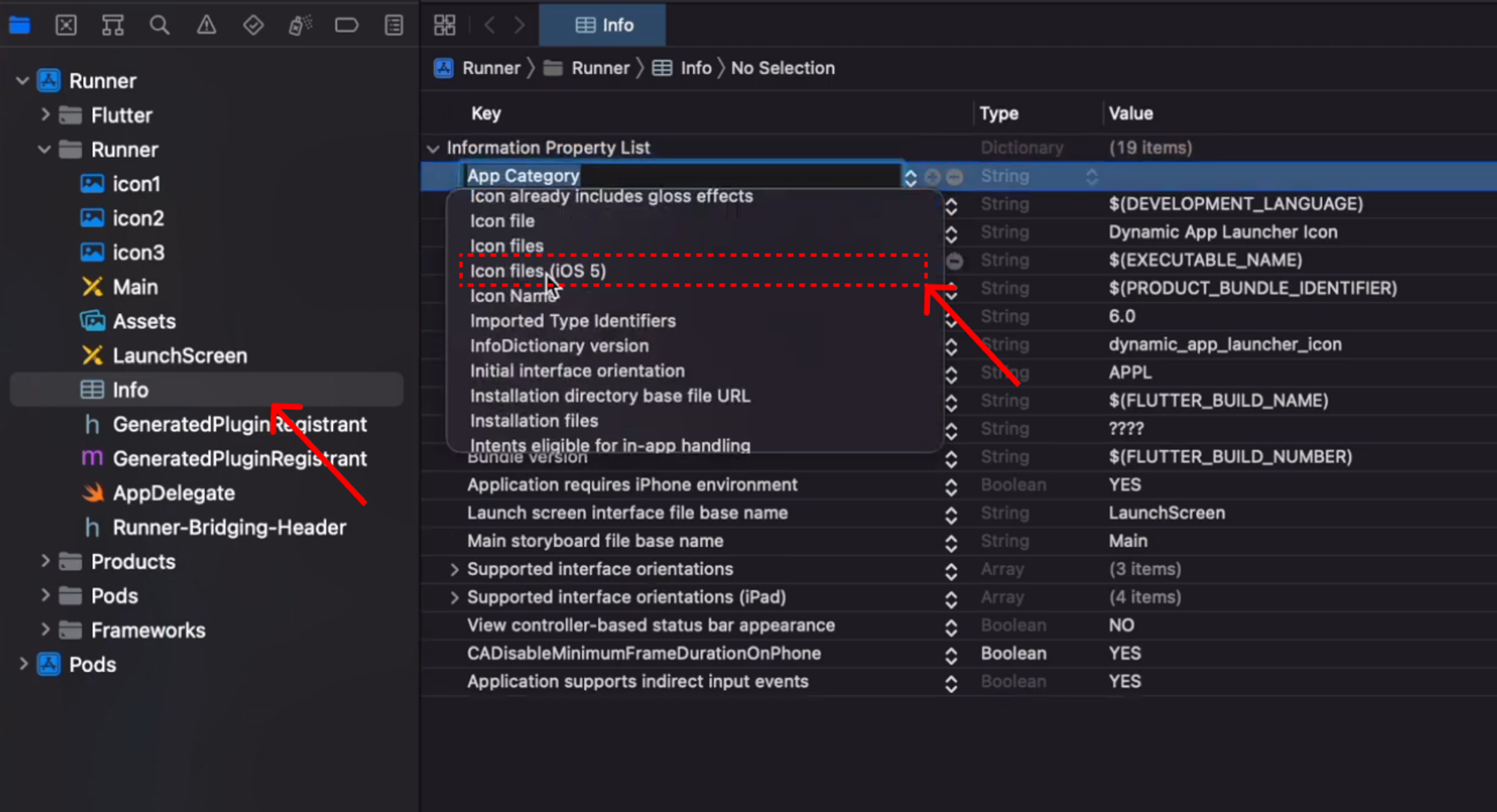Collapse the Runner project root

[22, 81]
